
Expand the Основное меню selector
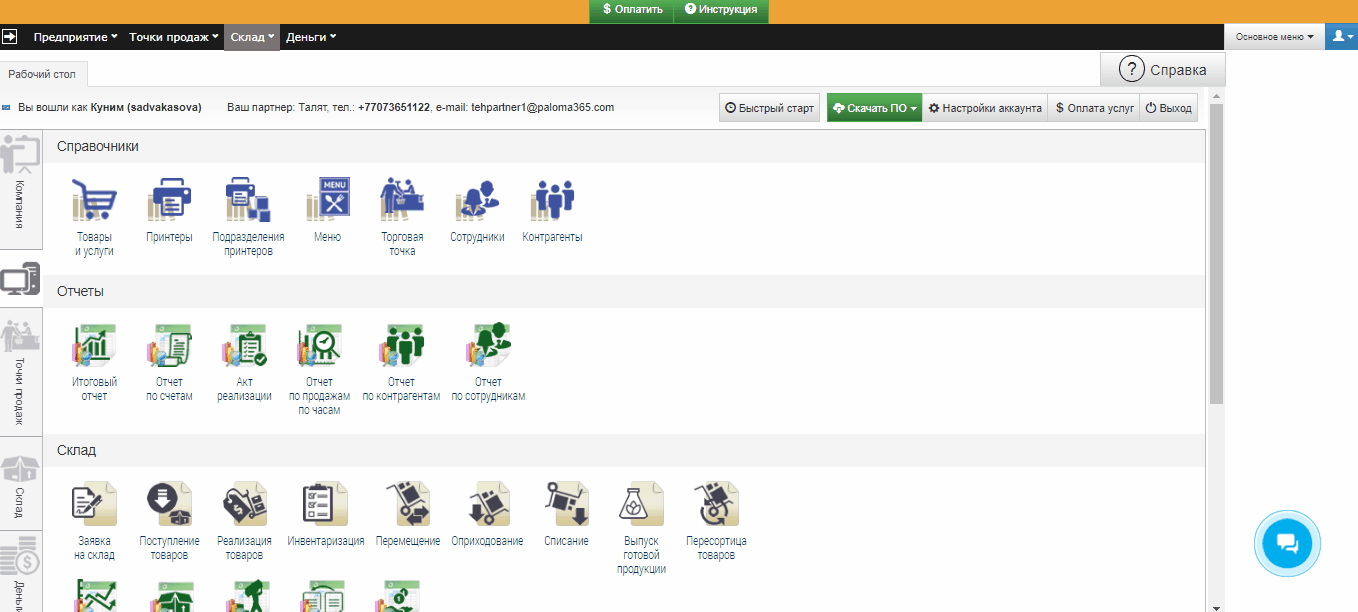pyautogui.click(x=1274, y=37)
